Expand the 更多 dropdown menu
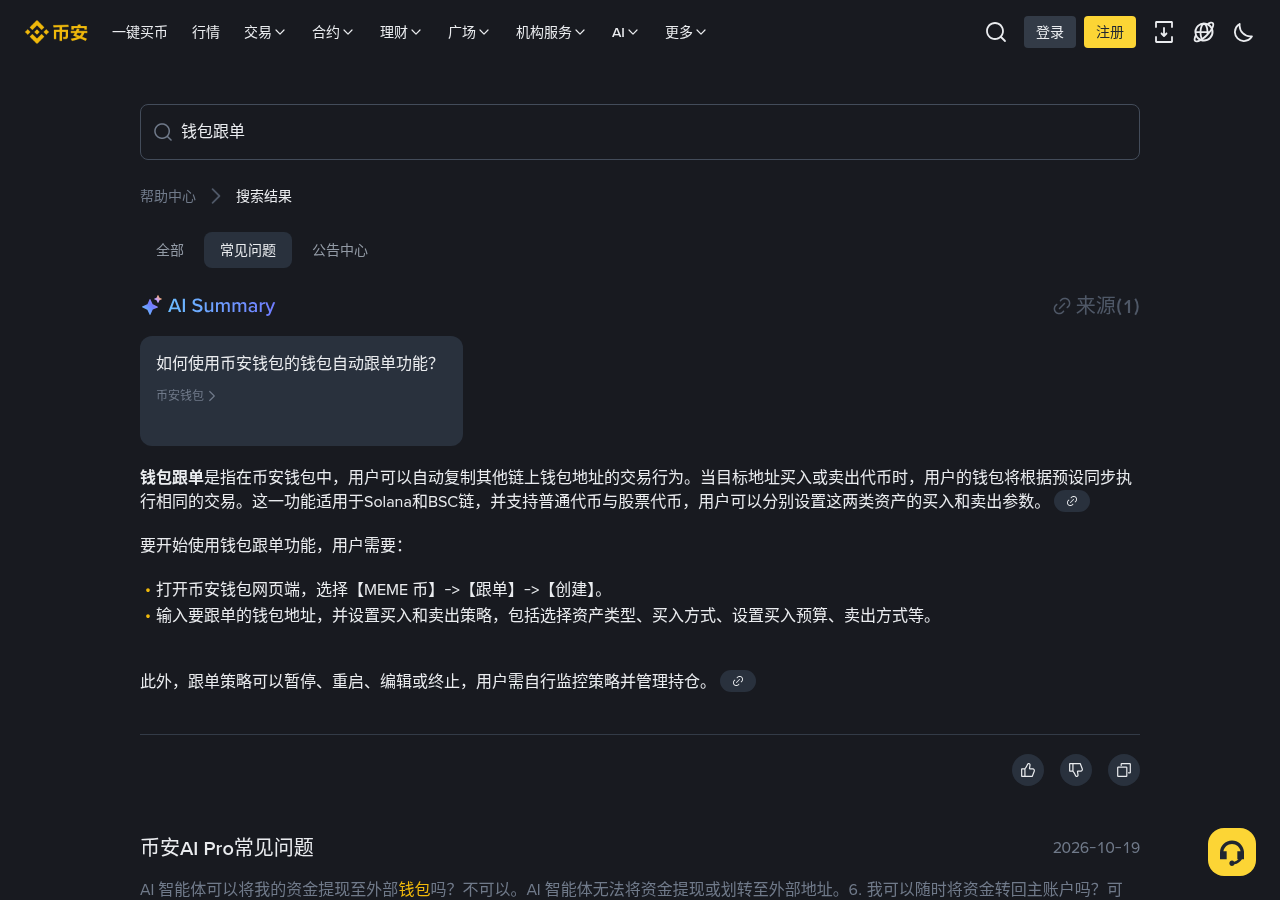1280x900 pixels. click(686, 32)
